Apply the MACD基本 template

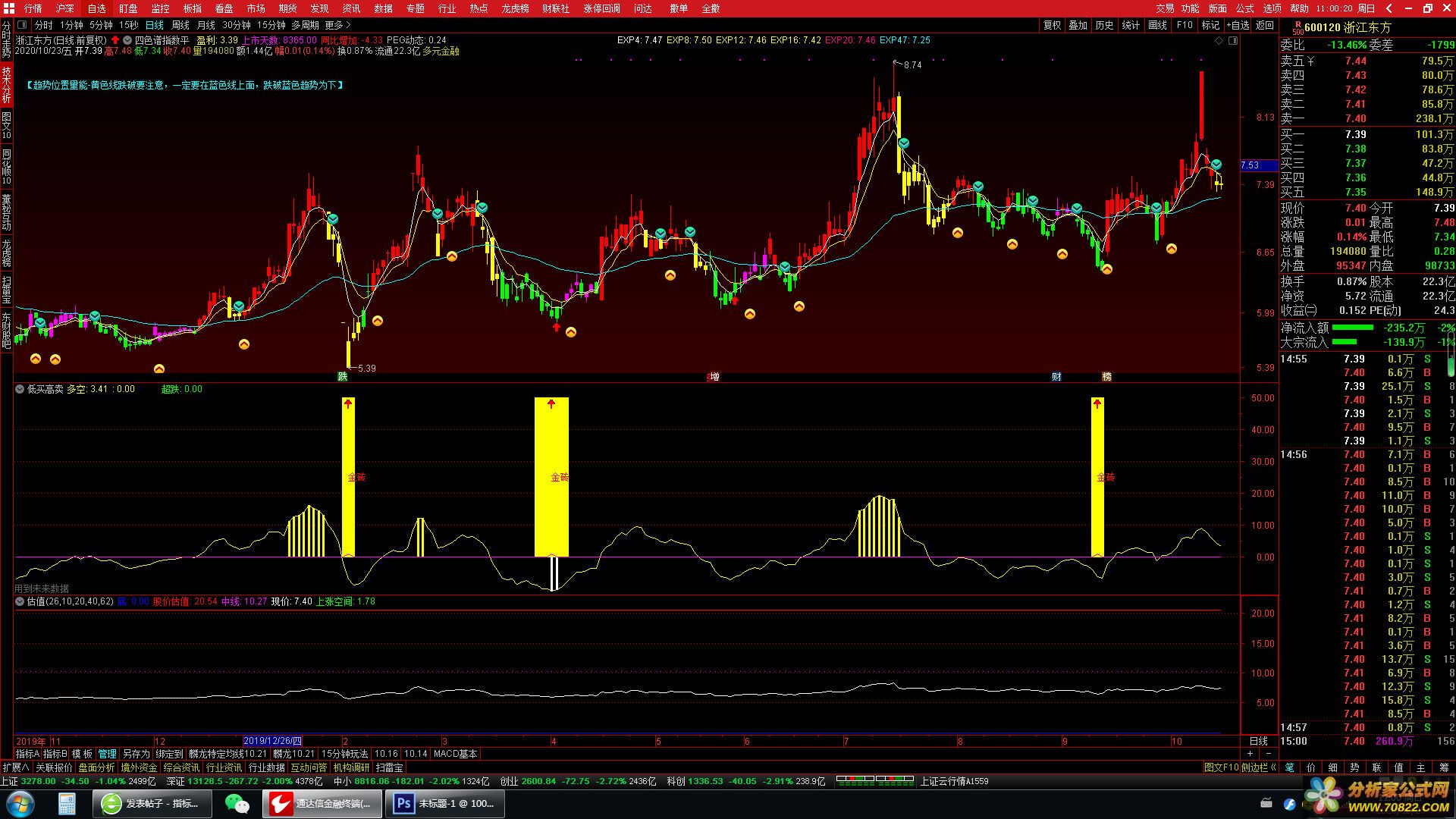coord(456,754)
